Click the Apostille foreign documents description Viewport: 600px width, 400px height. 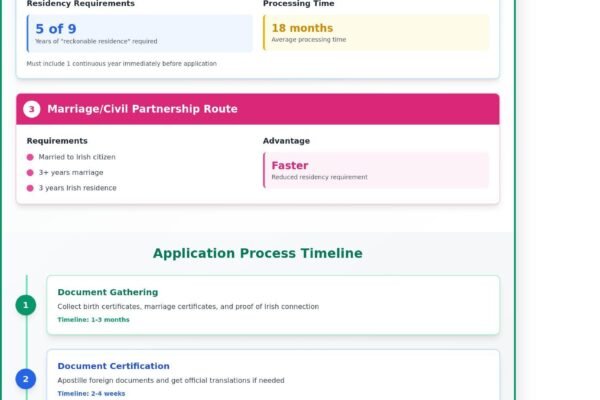(x=170, y=381)
